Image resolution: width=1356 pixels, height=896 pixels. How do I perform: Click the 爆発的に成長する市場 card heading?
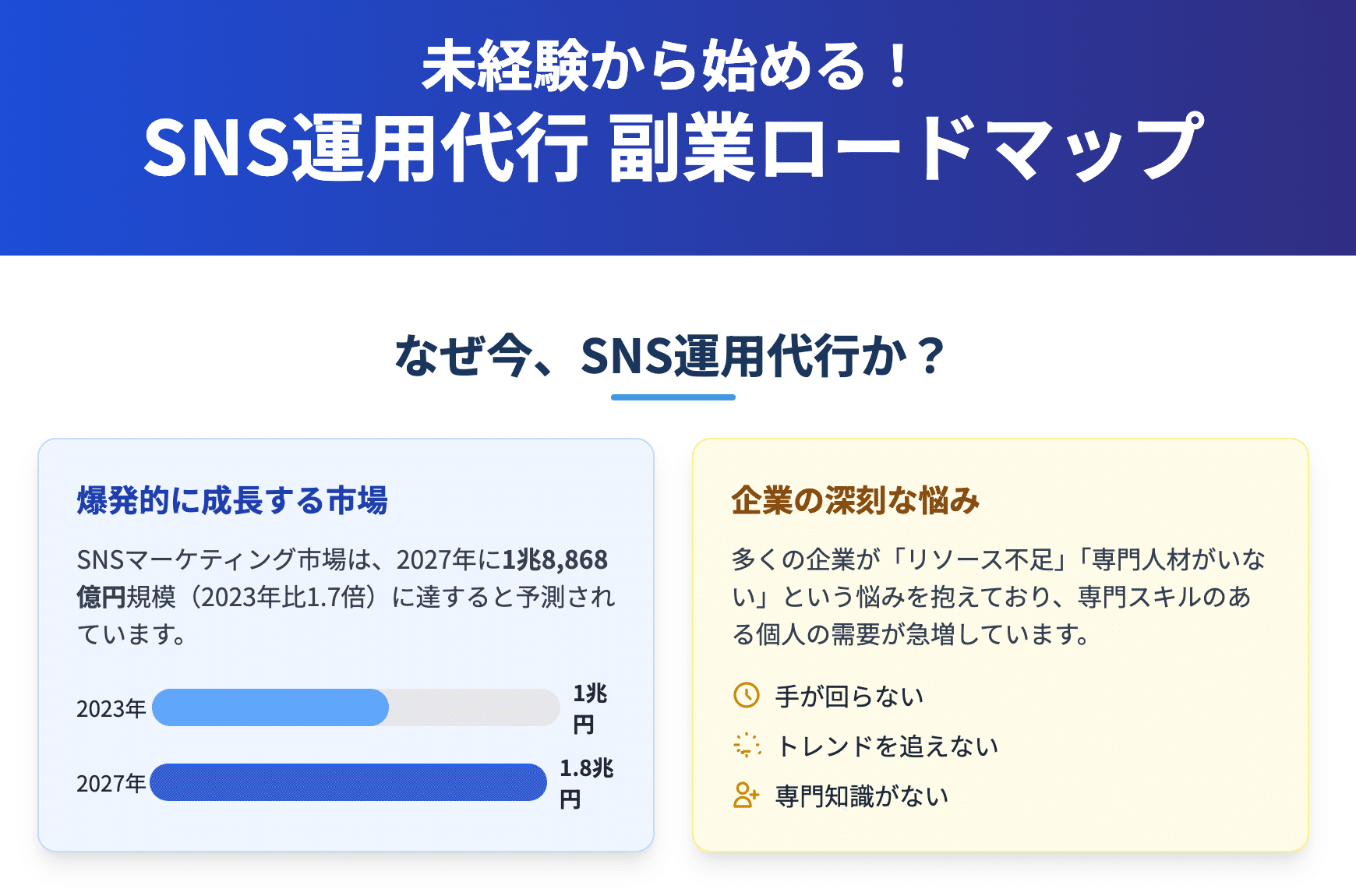coord(232,500)
